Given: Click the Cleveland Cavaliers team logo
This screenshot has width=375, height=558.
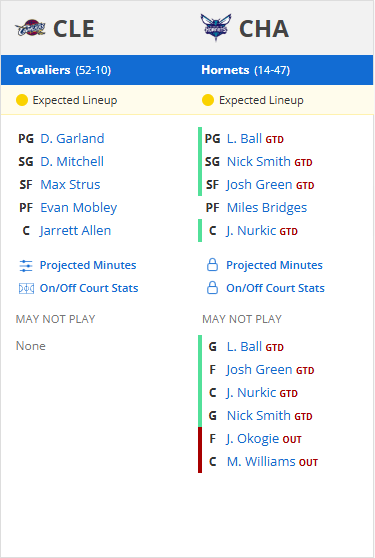Looking at the screenshot, I should (30, 28).
